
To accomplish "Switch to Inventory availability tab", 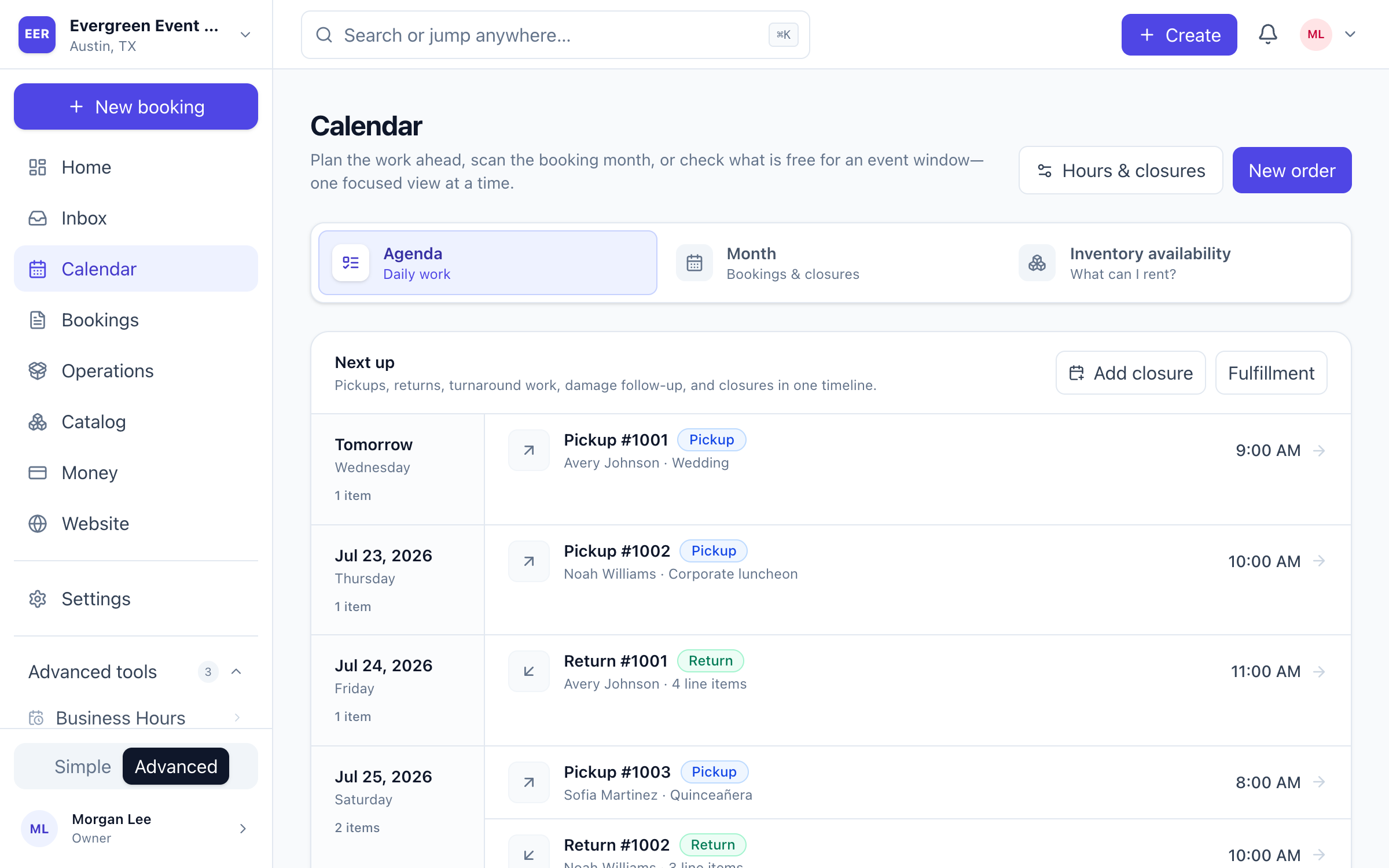I will pos(1174,263).
